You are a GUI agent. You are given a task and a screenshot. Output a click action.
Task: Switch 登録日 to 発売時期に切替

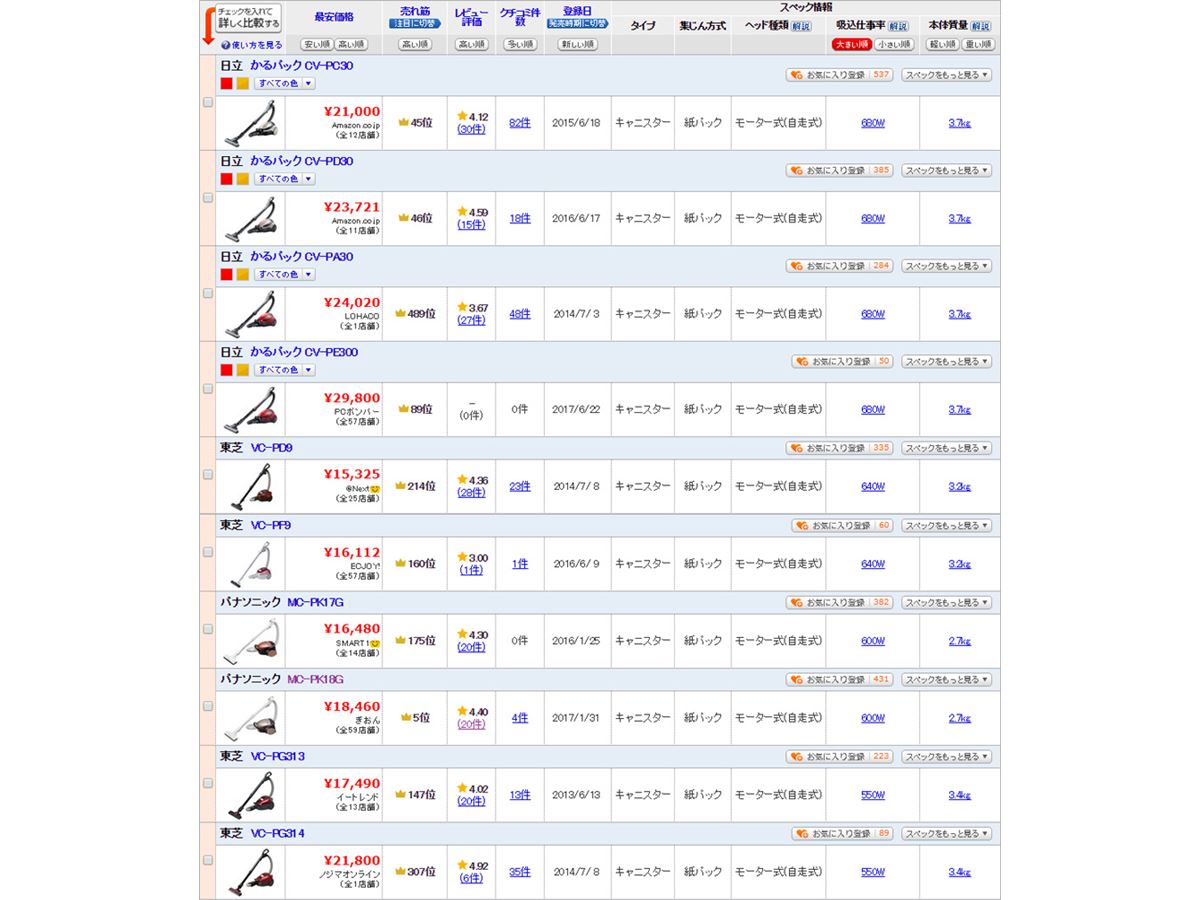click(578, 24)
